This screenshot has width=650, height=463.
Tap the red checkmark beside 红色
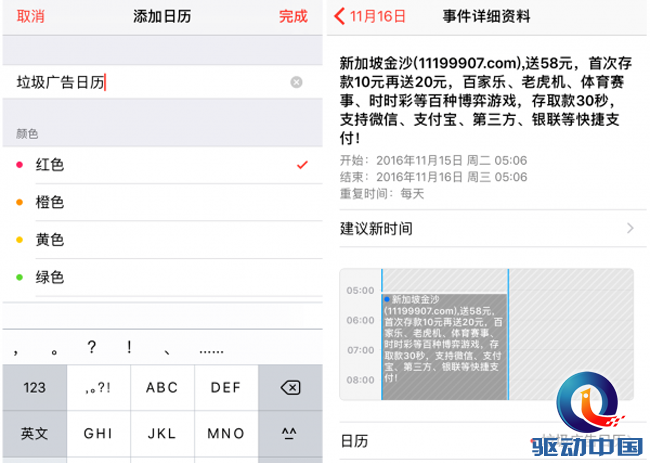[x=302, y=165]
